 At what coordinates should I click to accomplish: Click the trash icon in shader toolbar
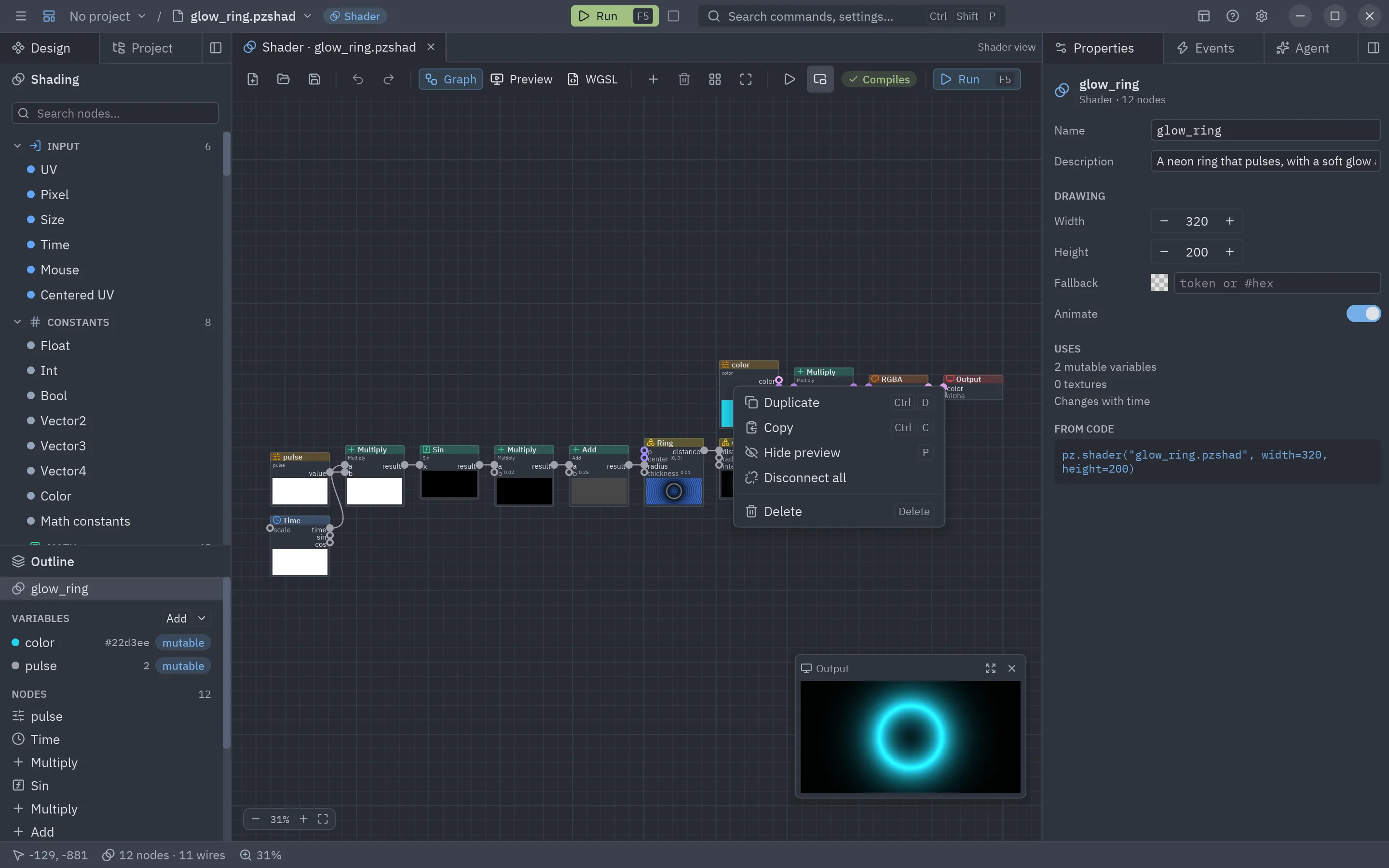tap(684, 79)
